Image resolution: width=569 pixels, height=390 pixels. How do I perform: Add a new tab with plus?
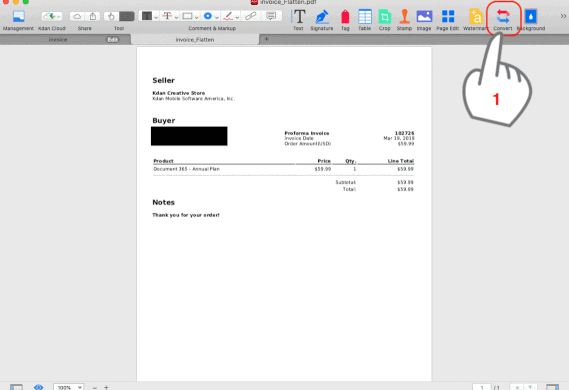coord(266,39)
